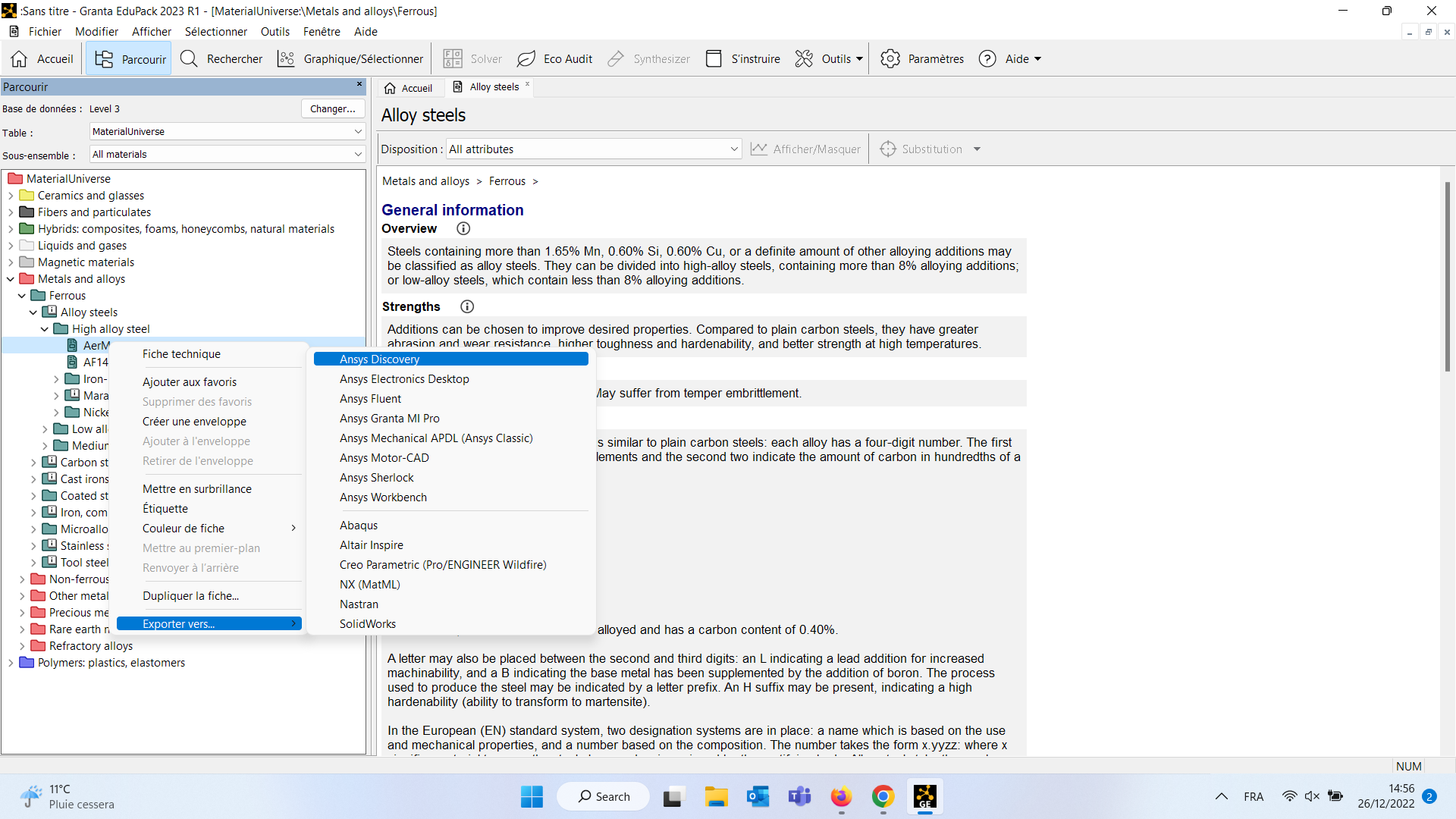The width and height of the screenshot is (1456, 819).
Task: Open the Sous-ensemble All materials dropdown
Action: (x=358, y=155)
